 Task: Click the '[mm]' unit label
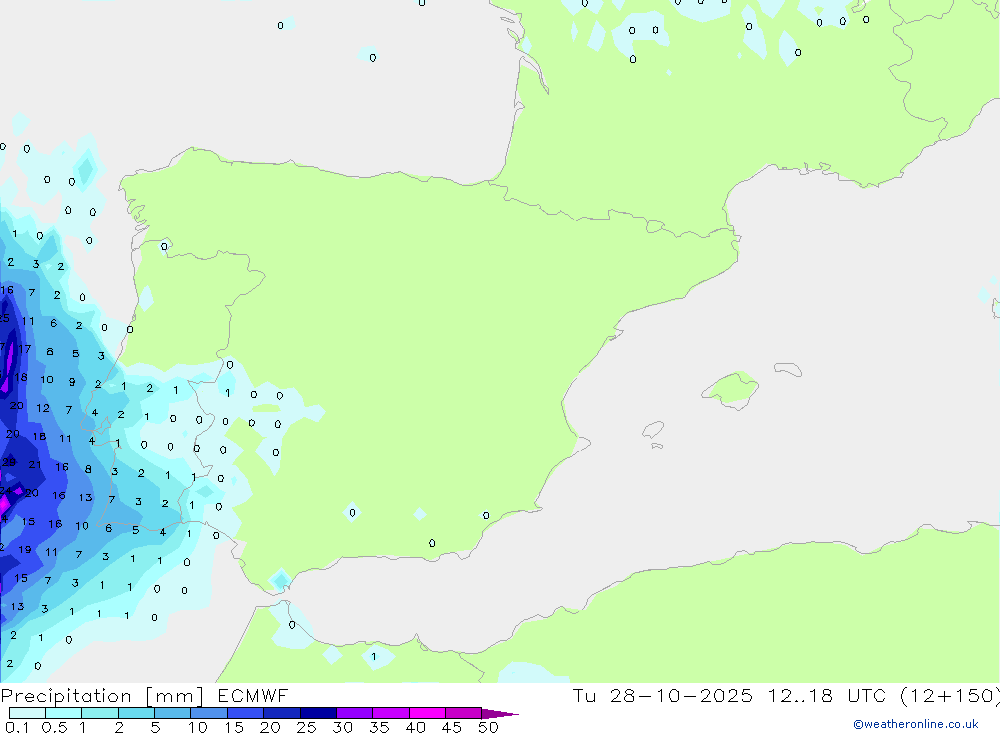point(175,696)
